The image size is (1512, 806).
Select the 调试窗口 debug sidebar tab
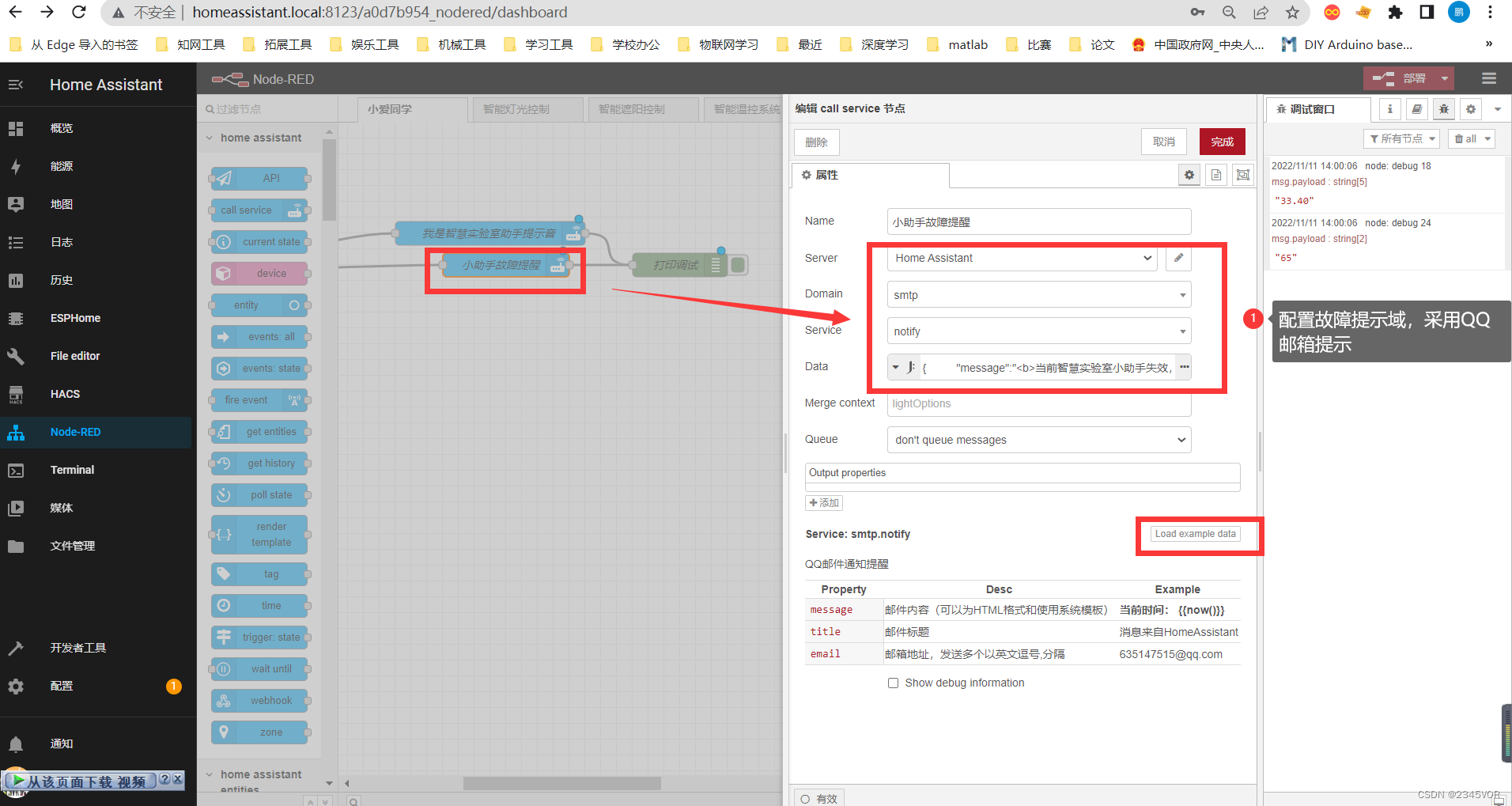[x=1318, y=109]
